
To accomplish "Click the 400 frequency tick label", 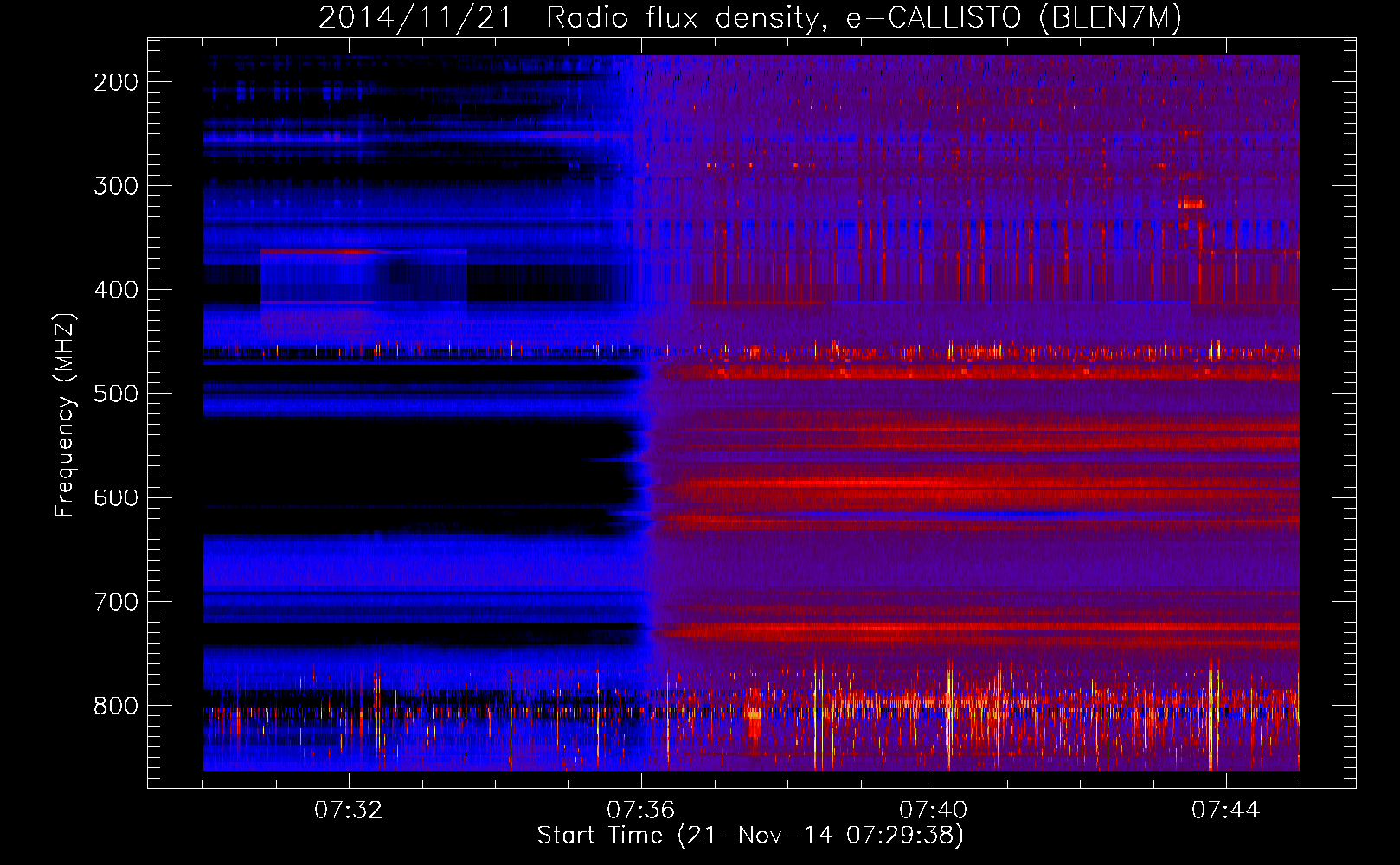I will 116,290.
